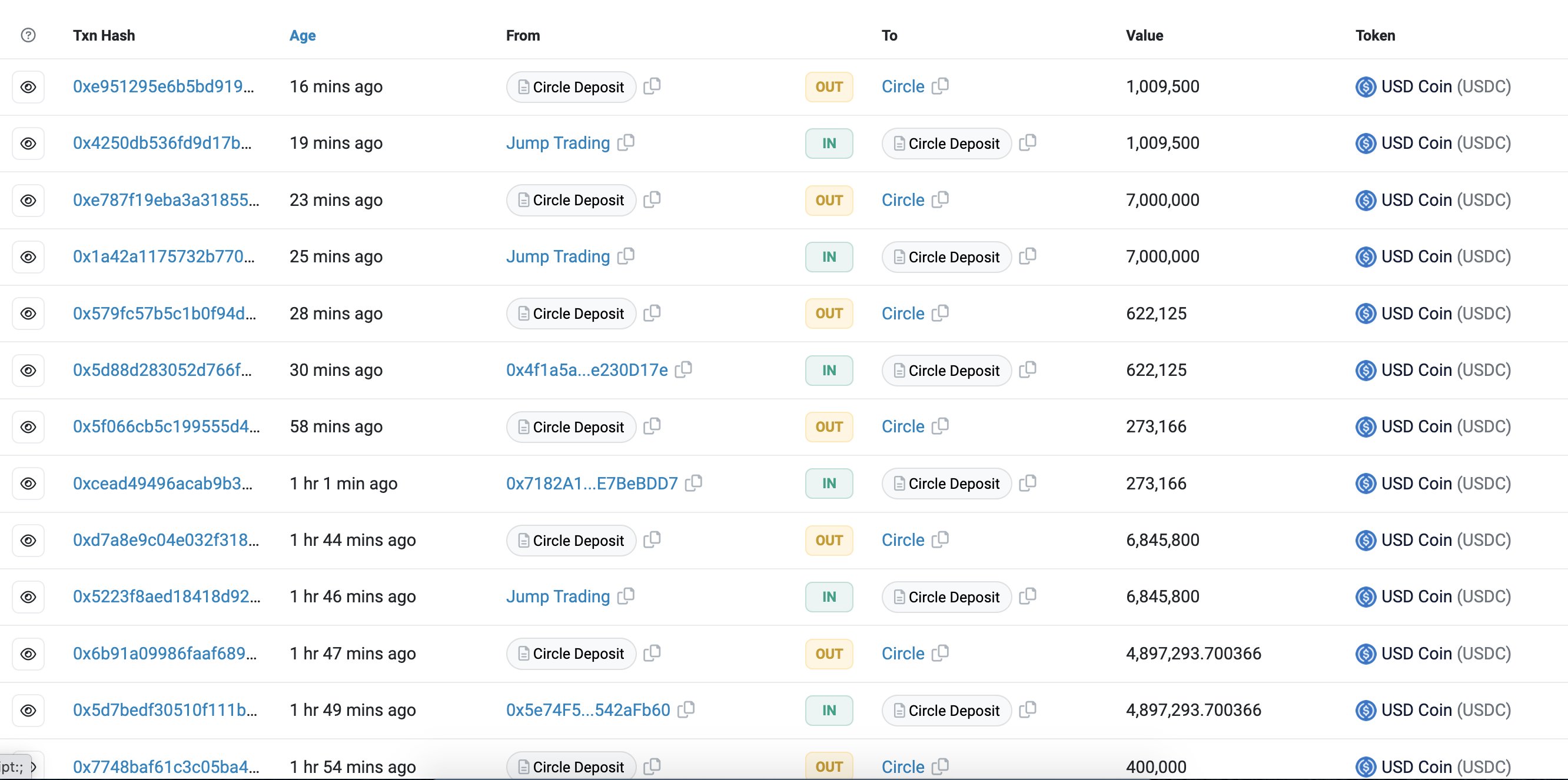Copy Circle Deposit sender address in 28 mins row
This screenshot has height=780, width=1568.
pos(652,313)
